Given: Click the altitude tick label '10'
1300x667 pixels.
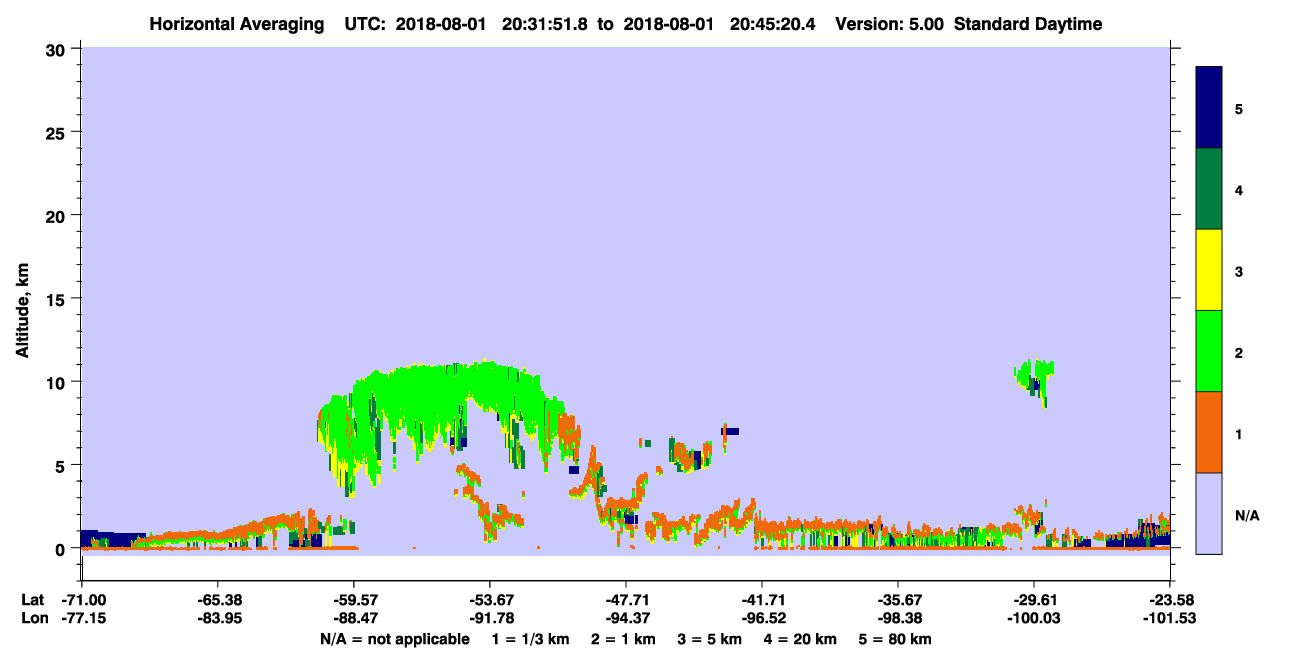Looking at the screenshot, I should 57,382.
